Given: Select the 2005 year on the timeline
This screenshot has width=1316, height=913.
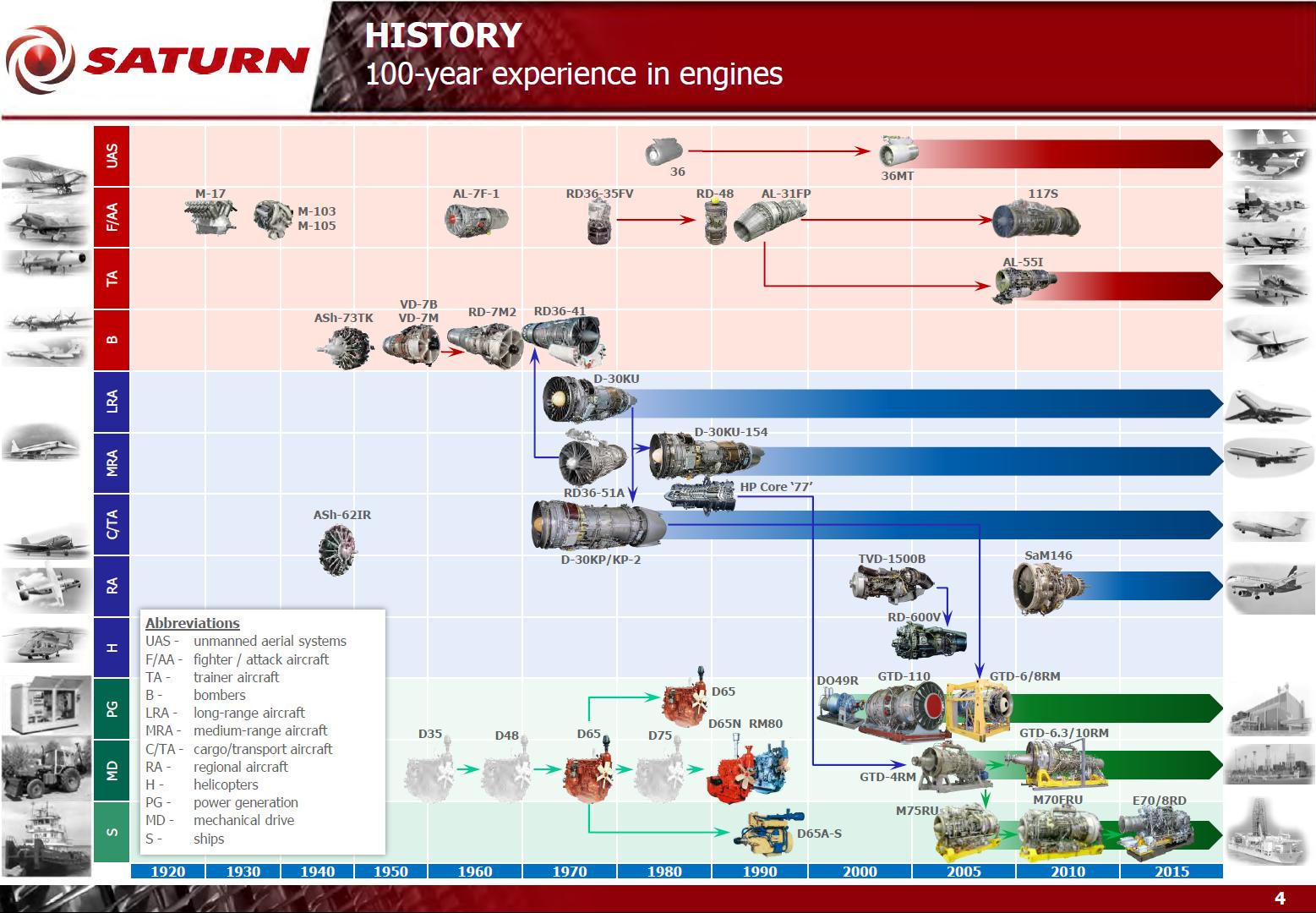Looking at the screenshot, I should [x=963, y=872].
